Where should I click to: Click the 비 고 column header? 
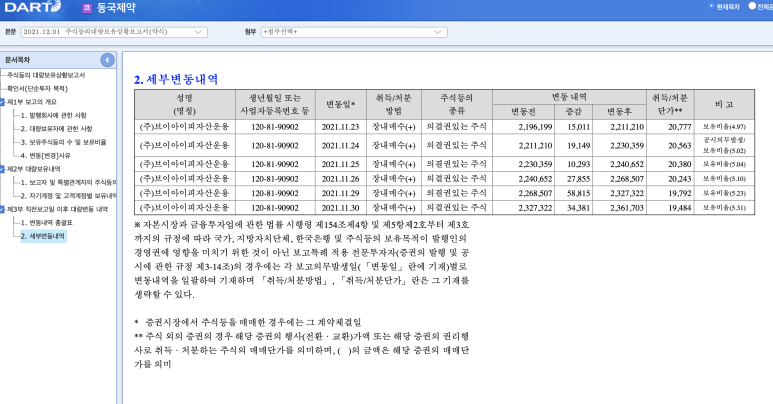(x=724, y=105)
